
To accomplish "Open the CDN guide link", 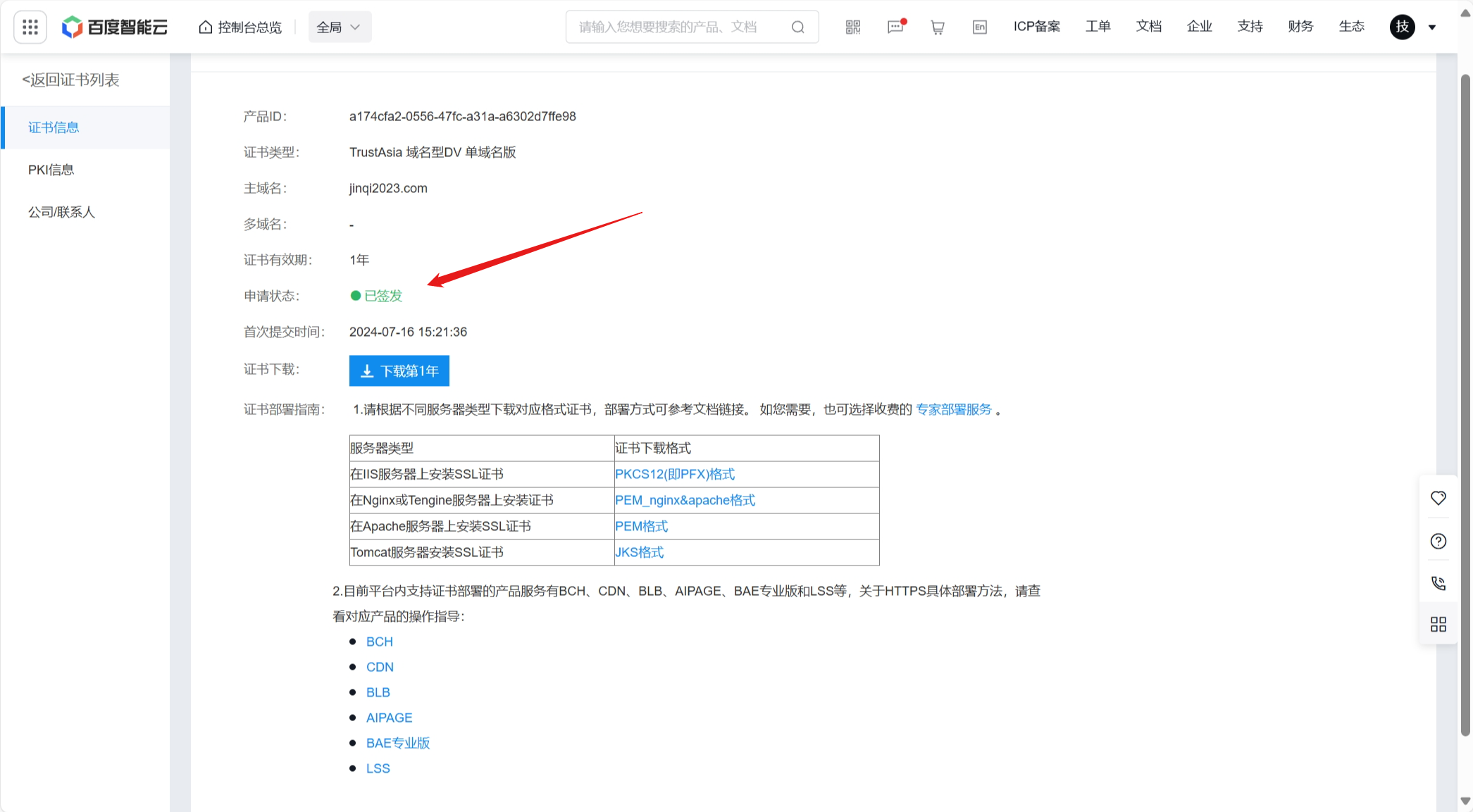I will point(380,667).
